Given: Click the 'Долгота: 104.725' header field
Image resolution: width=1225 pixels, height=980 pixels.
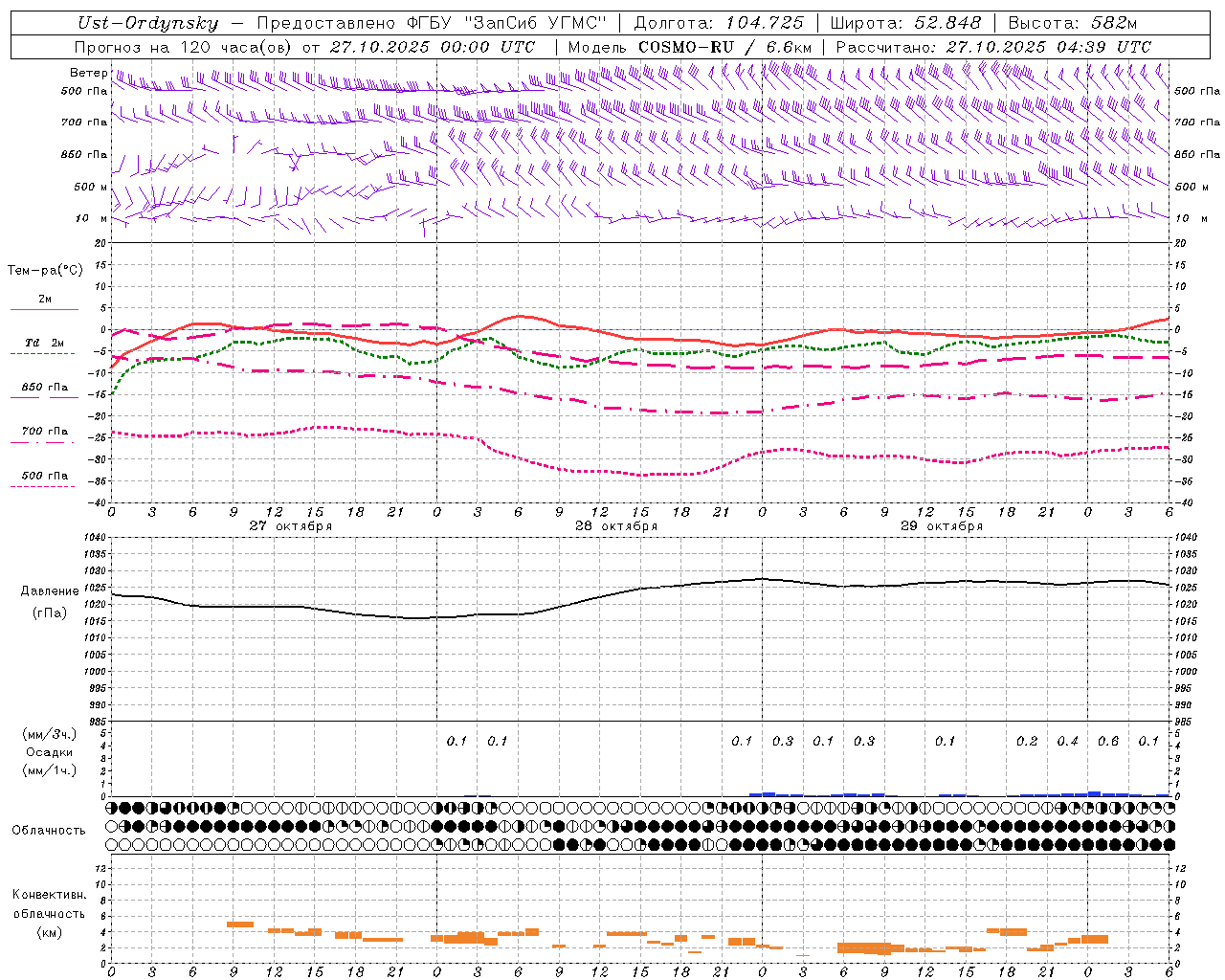Looking at the screenshot, I should tap(719, 23).
